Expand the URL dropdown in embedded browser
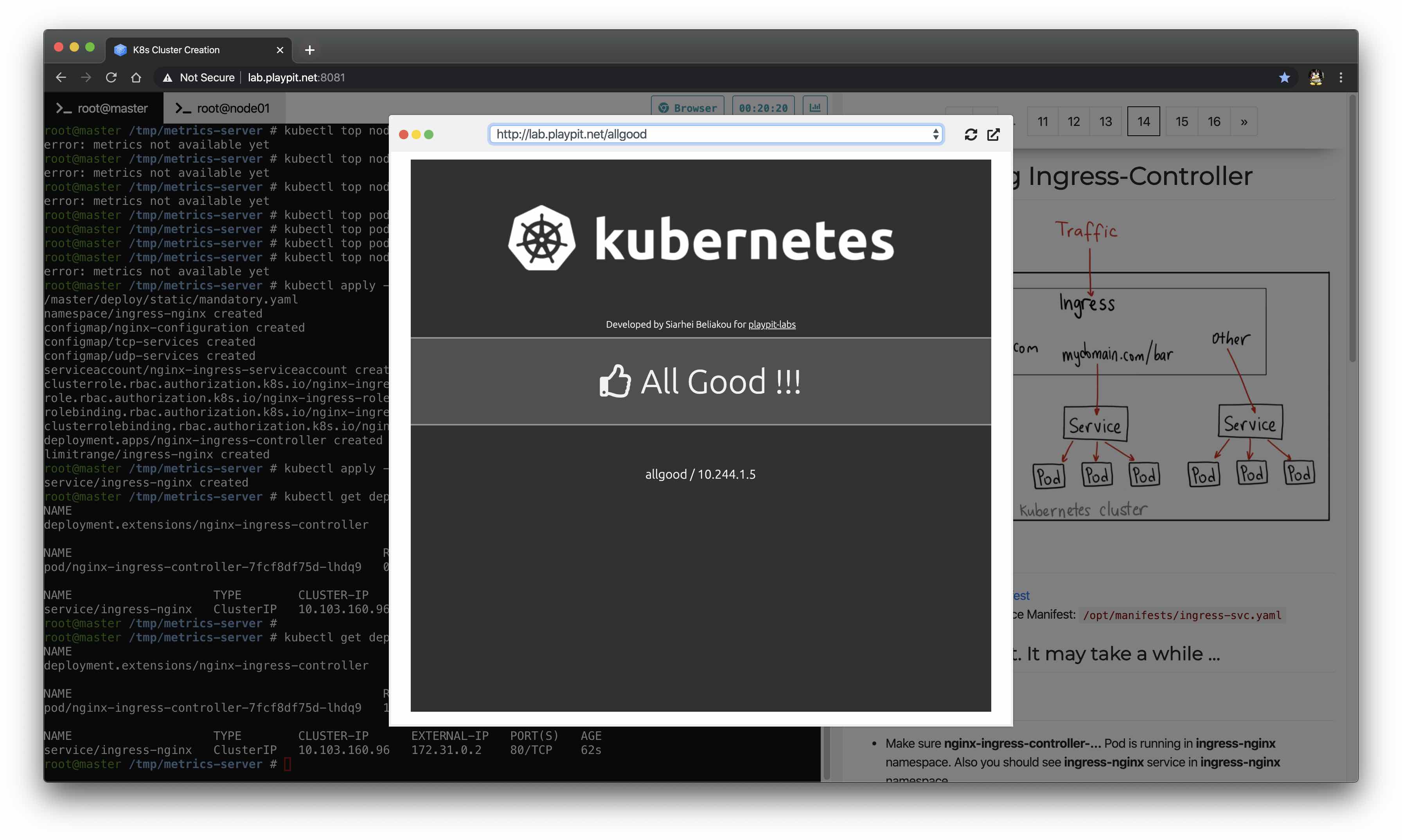 [x=935, y=134]
